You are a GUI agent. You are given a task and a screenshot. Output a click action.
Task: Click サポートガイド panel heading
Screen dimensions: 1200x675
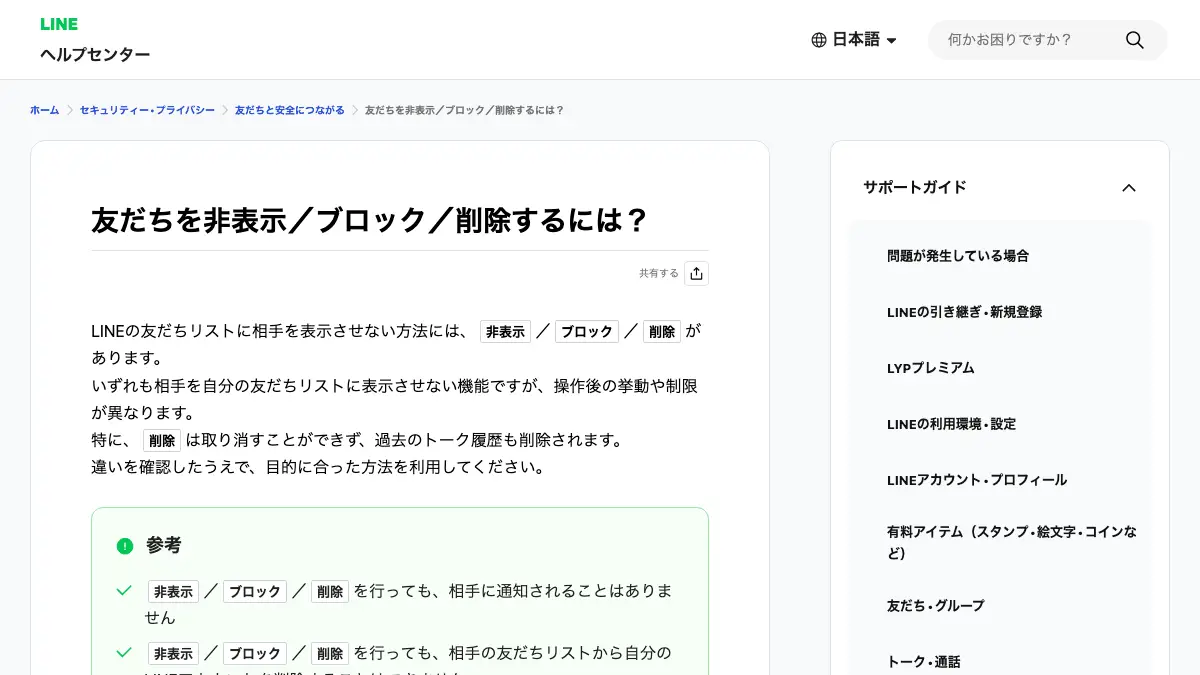pos(915,187)
